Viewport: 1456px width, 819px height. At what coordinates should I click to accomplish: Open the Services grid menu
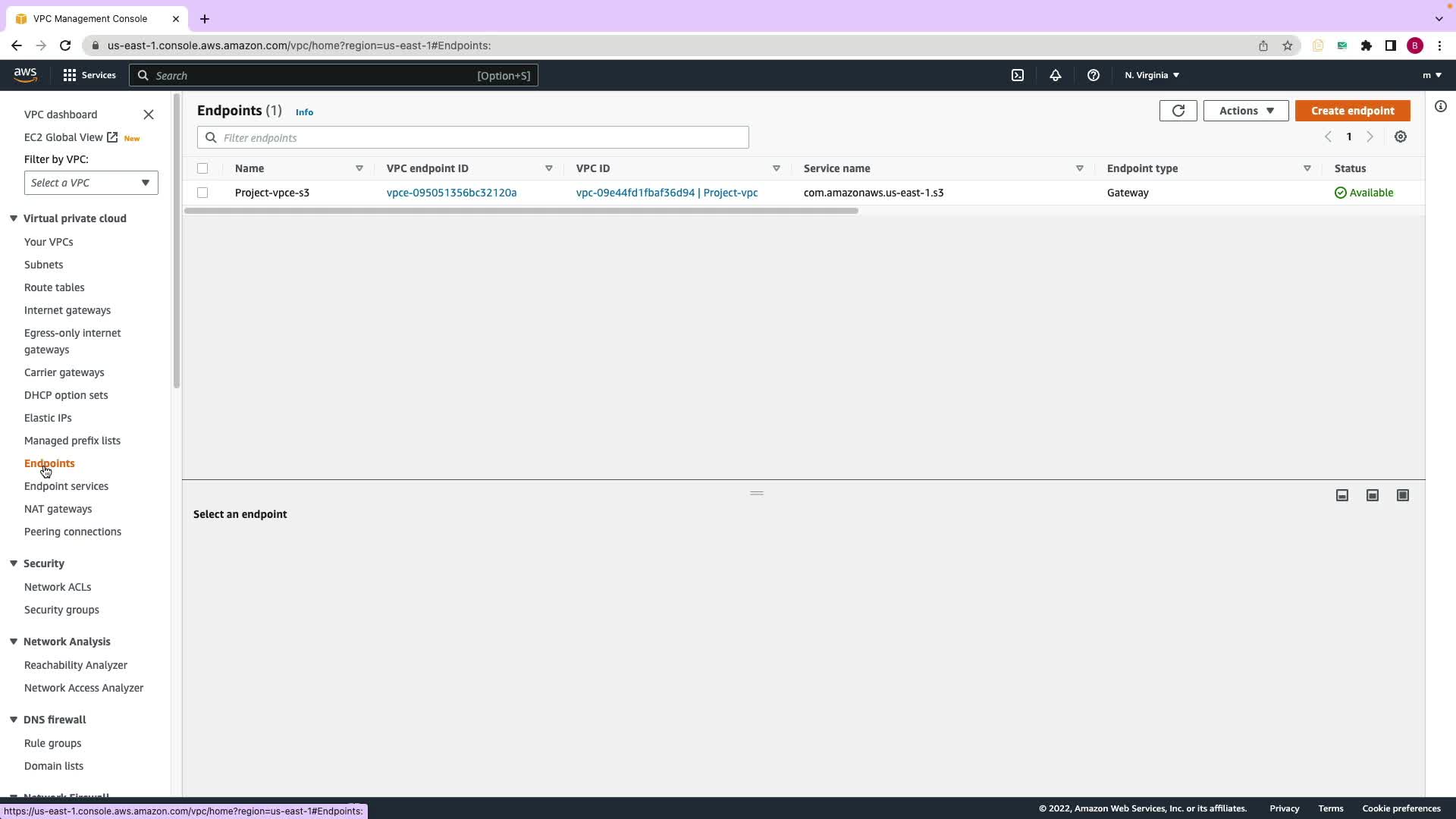tap(89, 75)
